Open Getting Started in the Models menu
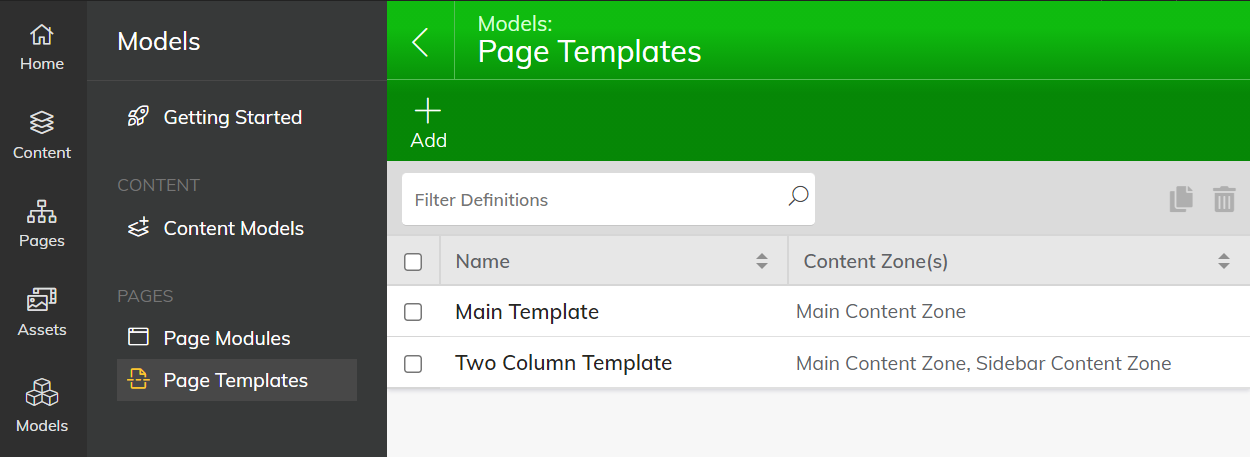The image size is (1250, 457). 232,117
